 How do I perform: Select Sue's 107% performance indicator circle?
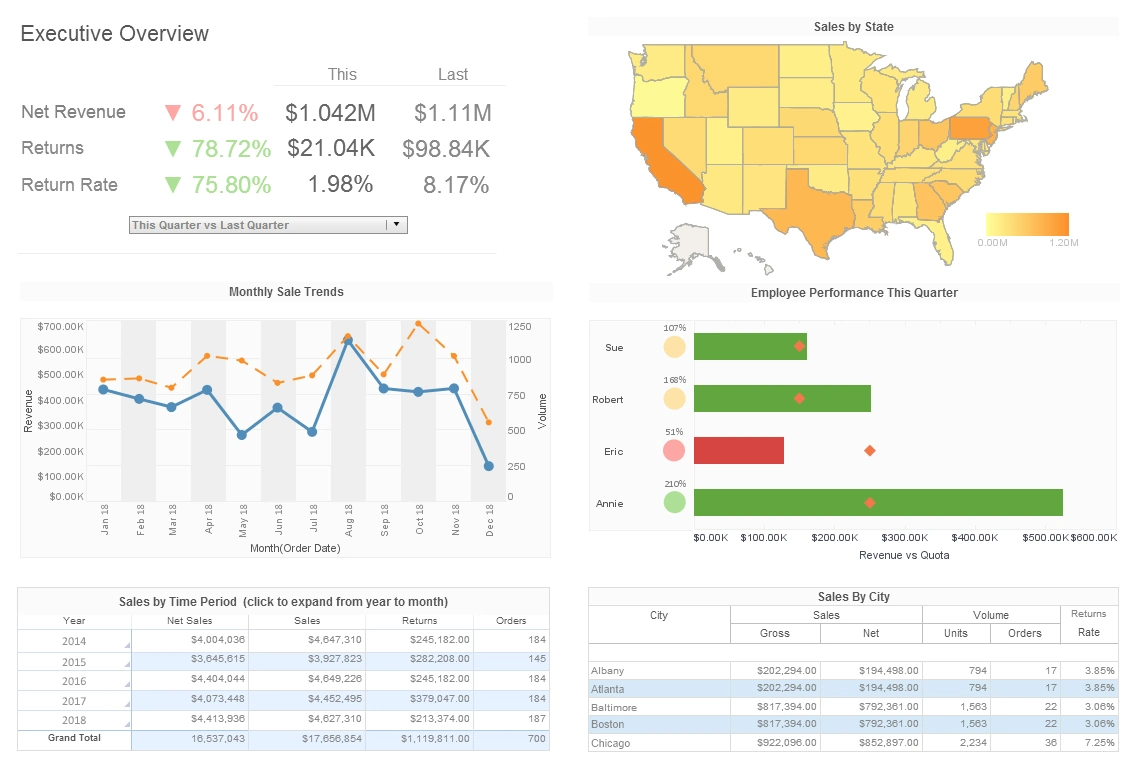pyautogui.click(x=673, y=346)
